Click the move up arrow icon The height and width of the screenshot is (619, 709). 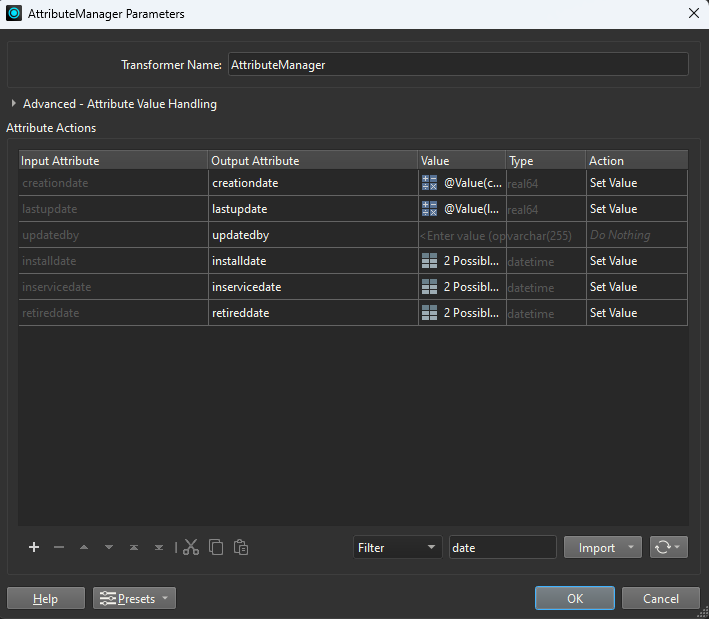(84, 547)
